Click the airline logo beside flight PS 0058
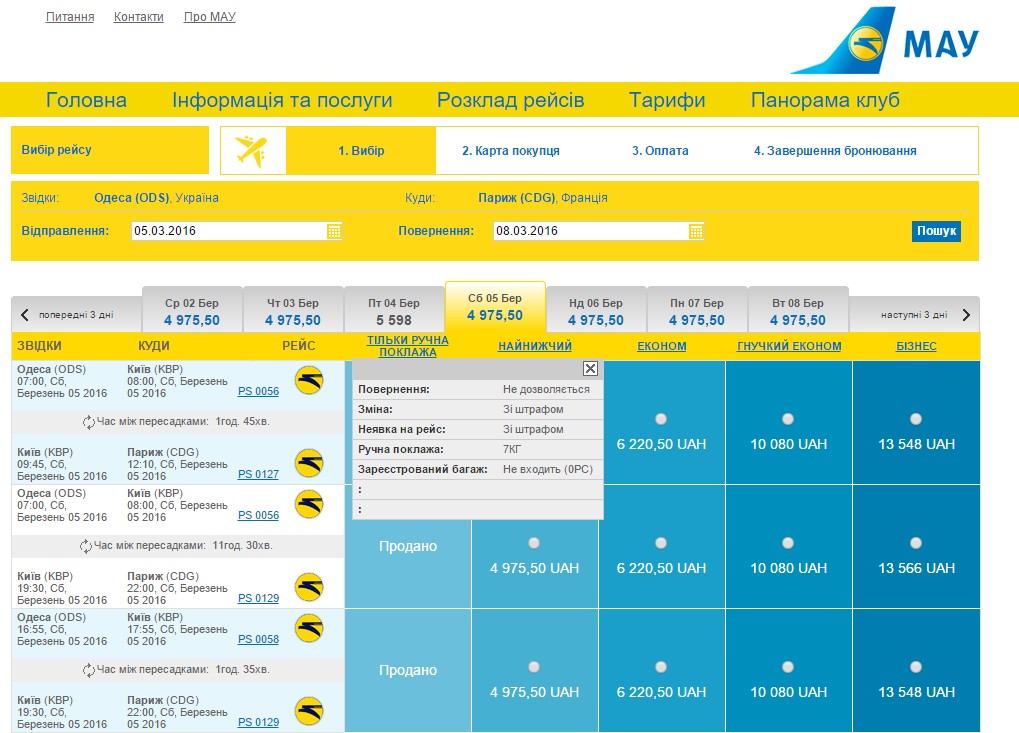 pos(309,628)
